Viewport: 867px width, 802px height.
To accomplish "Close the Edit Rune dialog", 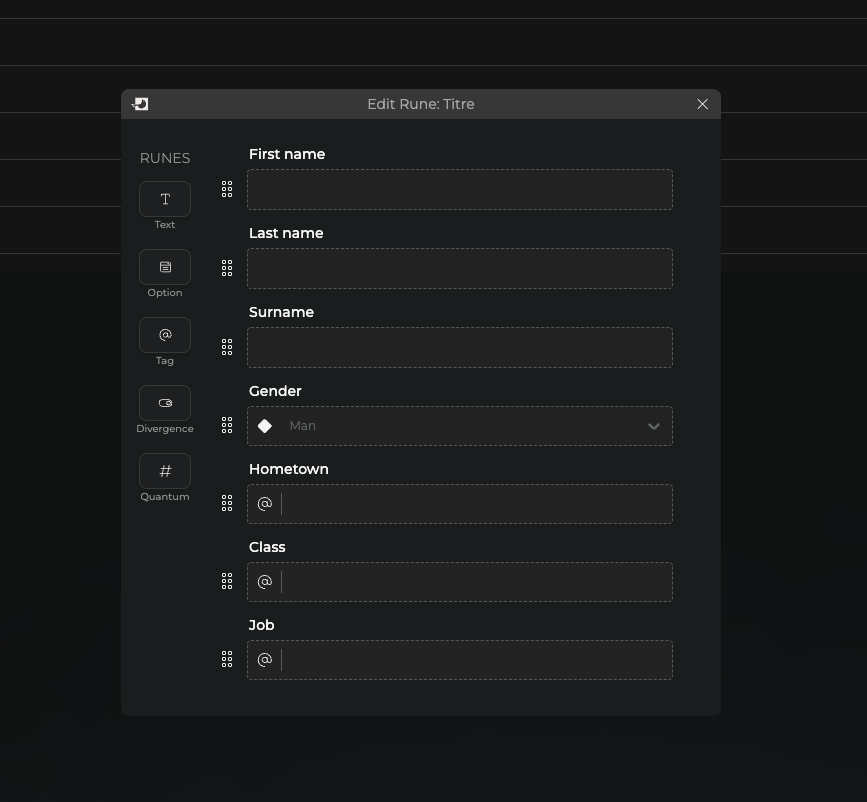I will [x=703, y=104].
